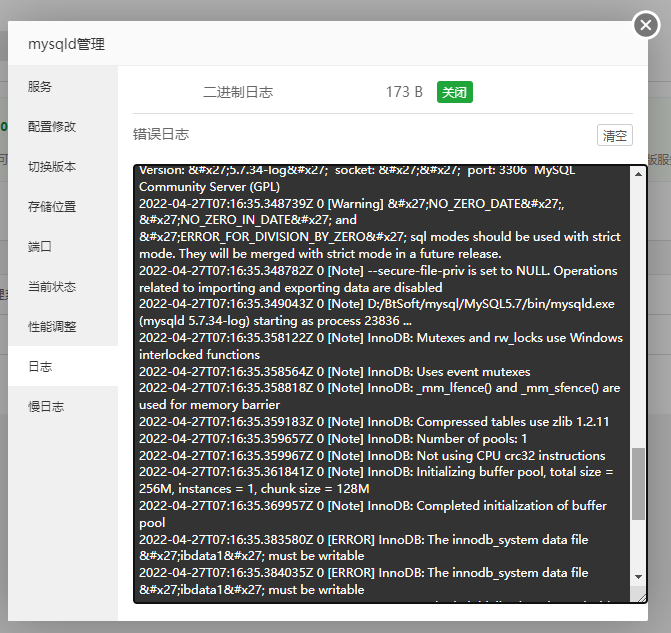Click the green 关闭 binary log button
Viewport: 671px width, 633px height.
(454, 92)
